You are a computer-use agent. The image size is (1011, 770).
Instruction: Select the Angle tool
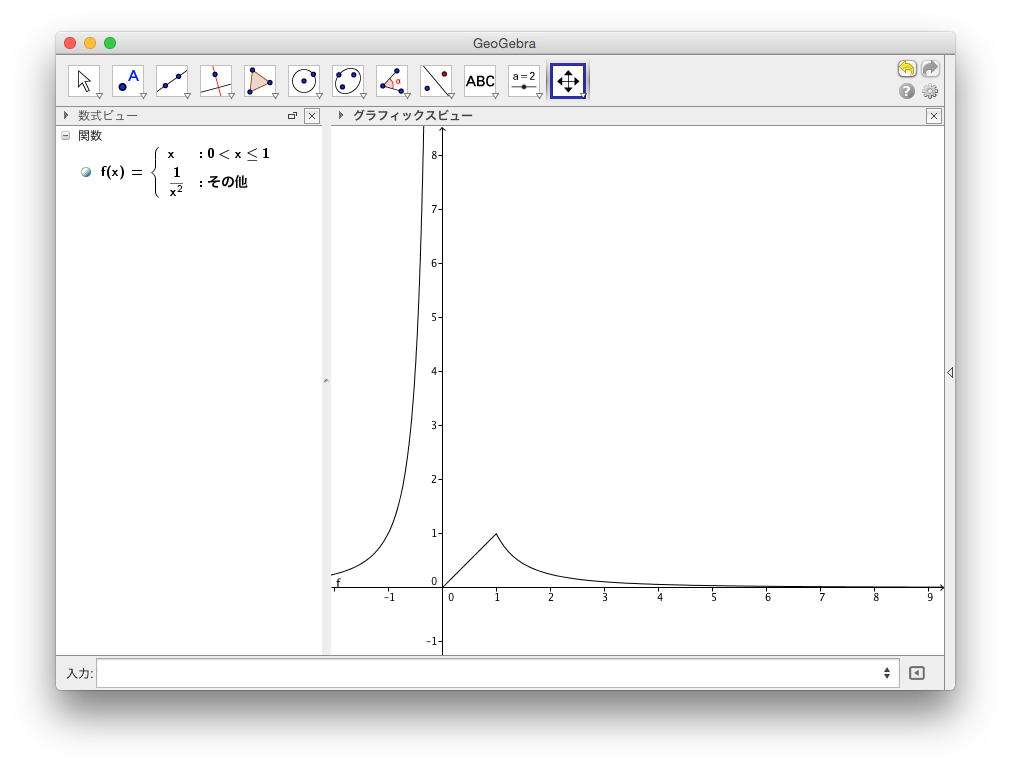392,81
